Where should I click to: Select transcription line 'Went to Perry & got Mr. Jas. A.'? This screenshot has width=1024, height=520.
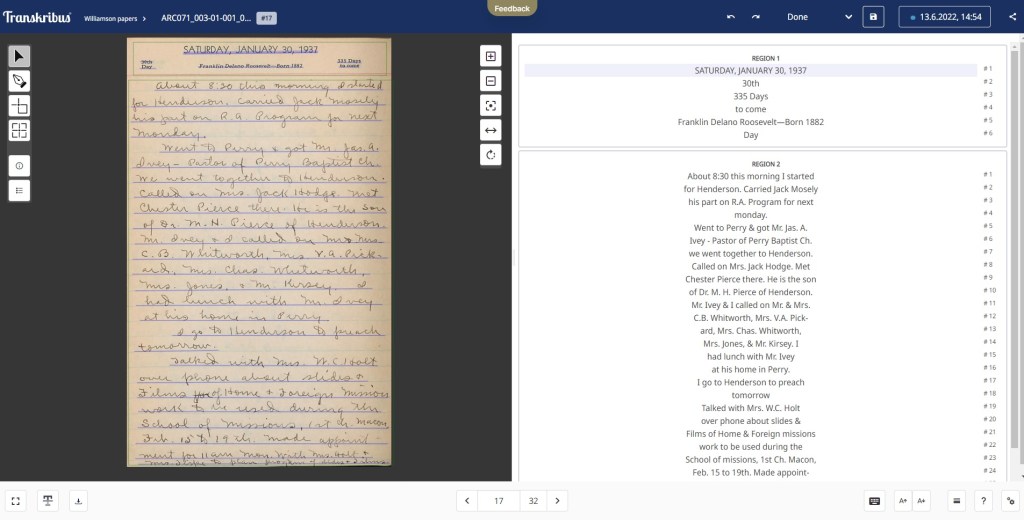point(750,228)
